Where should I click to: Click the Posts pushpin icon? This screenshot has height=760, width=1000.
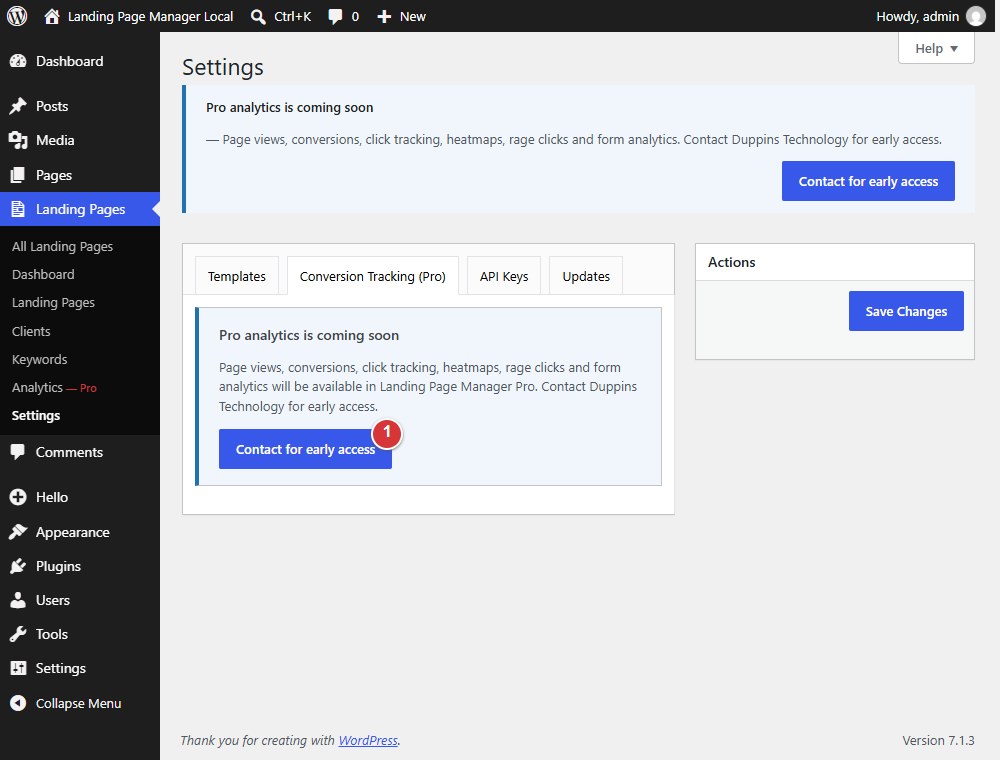[x=18, y=106]
